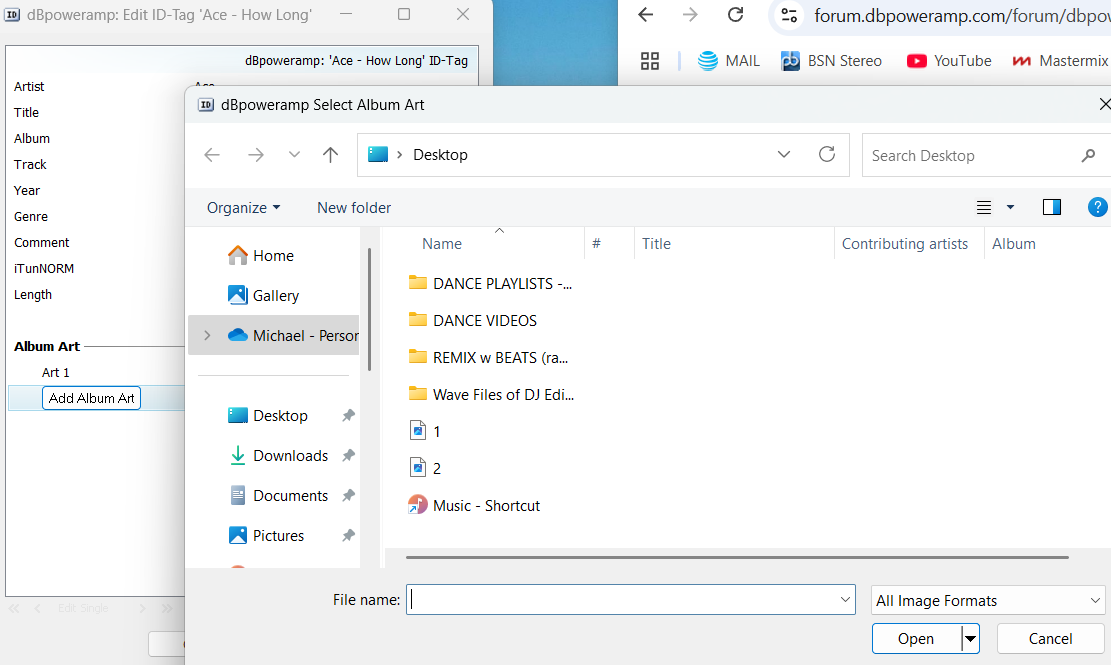The width and height of the screenshot is (1111, 665).
Task: Select the DANCE VIDEOS folder
Action: (x=473, y=321)
